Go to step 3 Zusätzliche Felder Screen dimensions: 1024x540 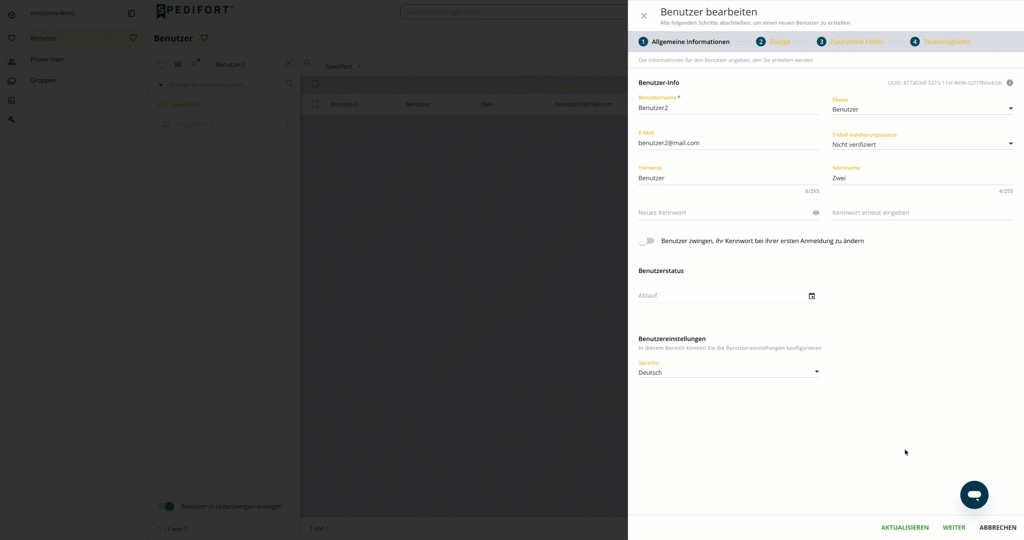coord(850,42)
